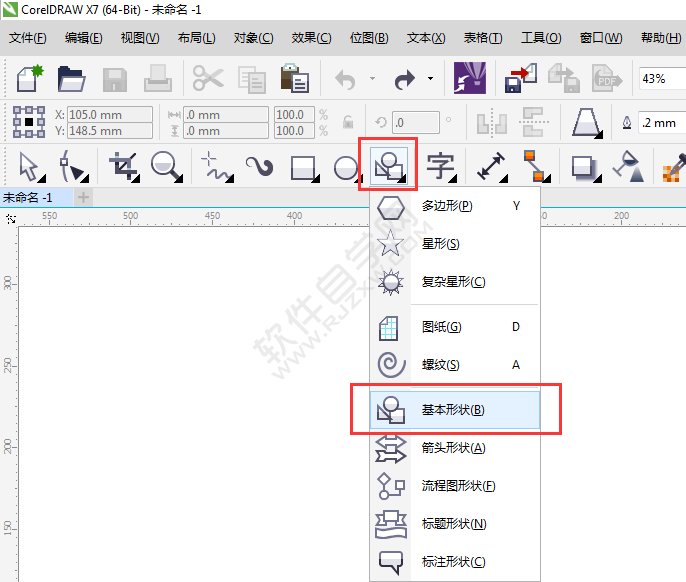Click the Copy icon
Image resolution: width=686 pixels, height=582 pixels.
click(x=252, y=80)
